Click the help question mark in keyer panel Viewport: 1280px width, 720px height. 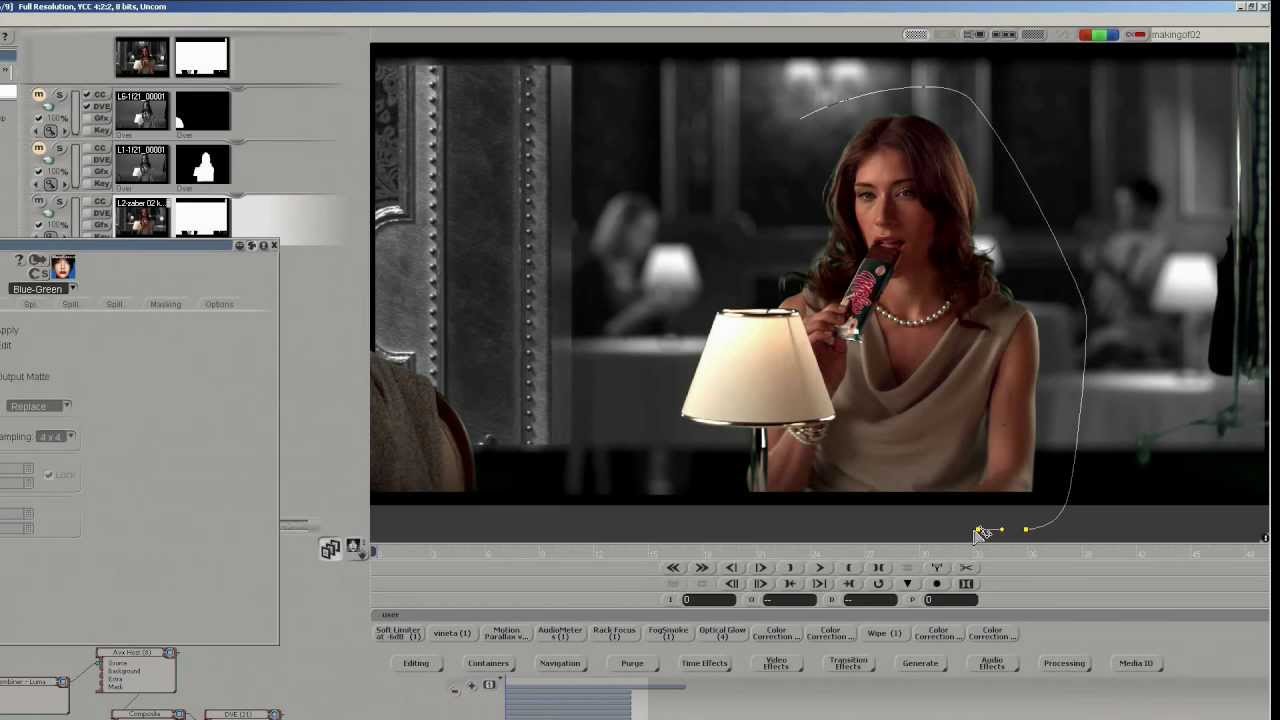(18, 260)
